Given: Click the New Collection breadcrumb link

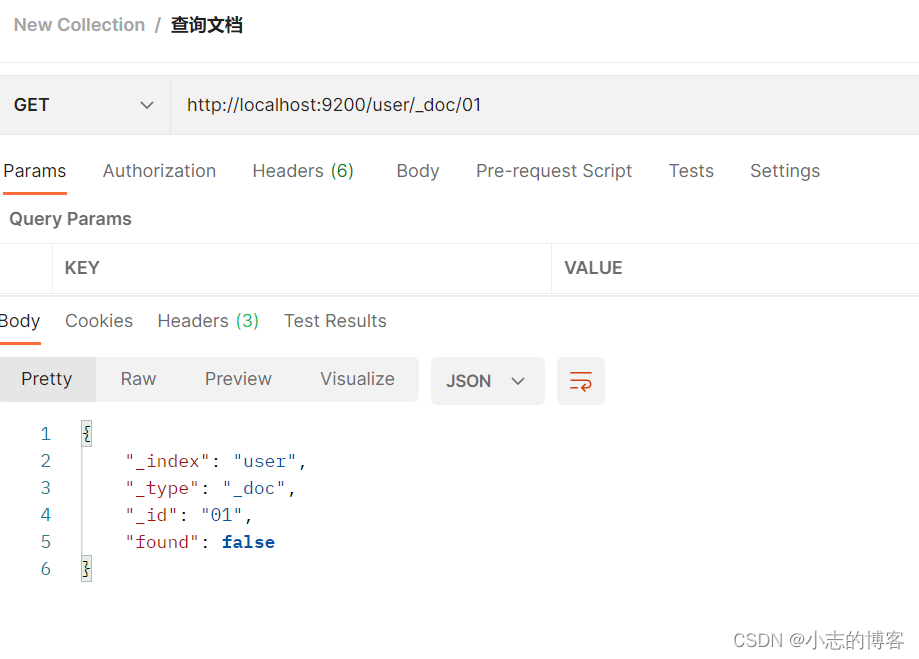Looking at the screenshot, I should pyautogui.click(x=79, y=25).
